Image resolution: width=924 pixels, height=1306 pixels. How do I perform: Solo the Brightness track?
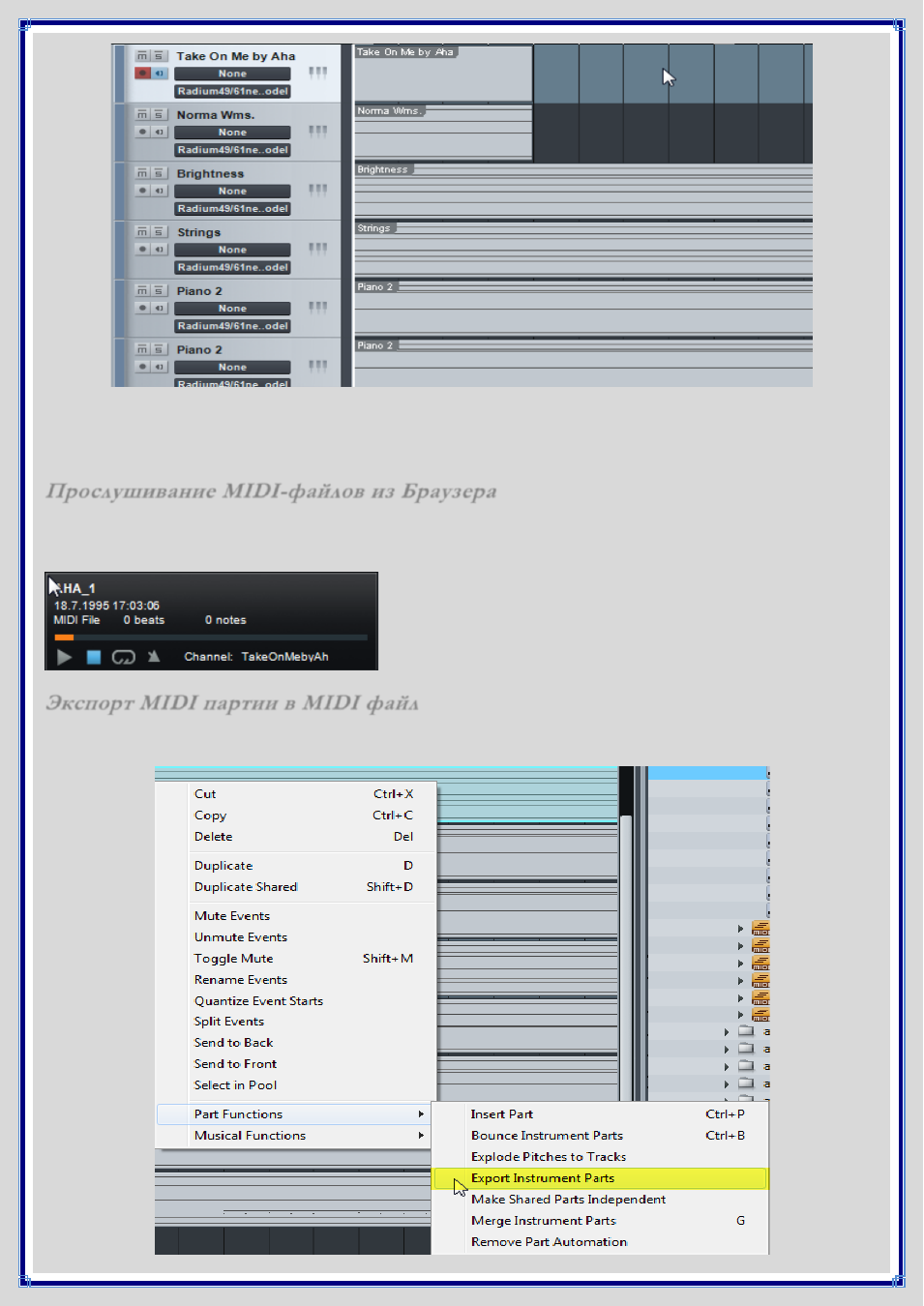click(160, 173)
